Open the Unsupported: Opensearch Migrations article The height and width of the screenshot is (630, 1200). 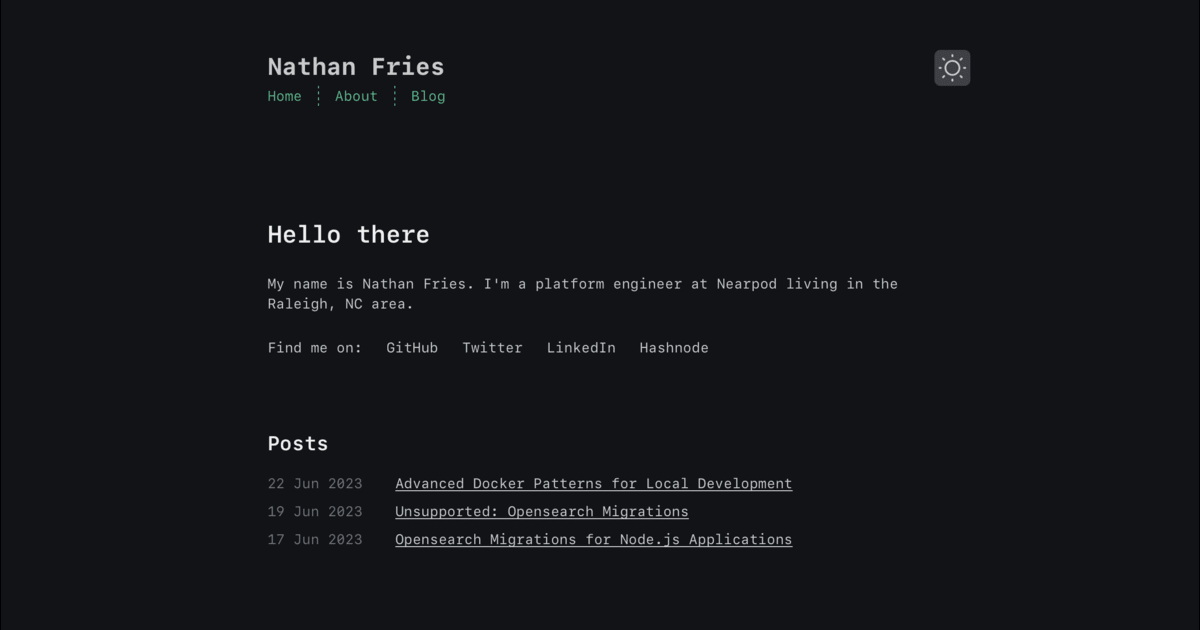pyautogui.click(x=541, y=511)
